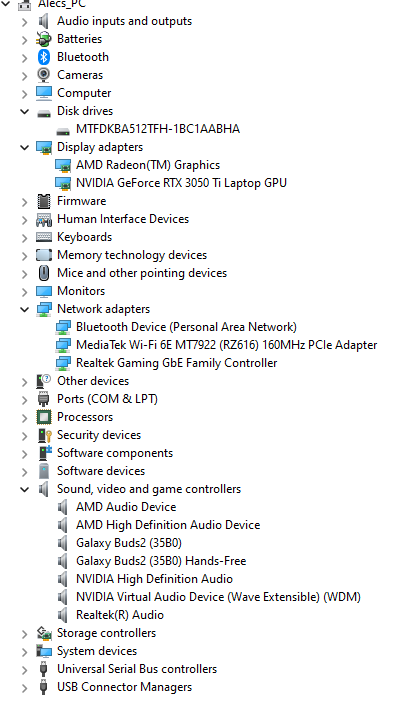The height and width of the screenshot is (725, 412).
Task: Click the Memory technology devices label
Action: 132,255
